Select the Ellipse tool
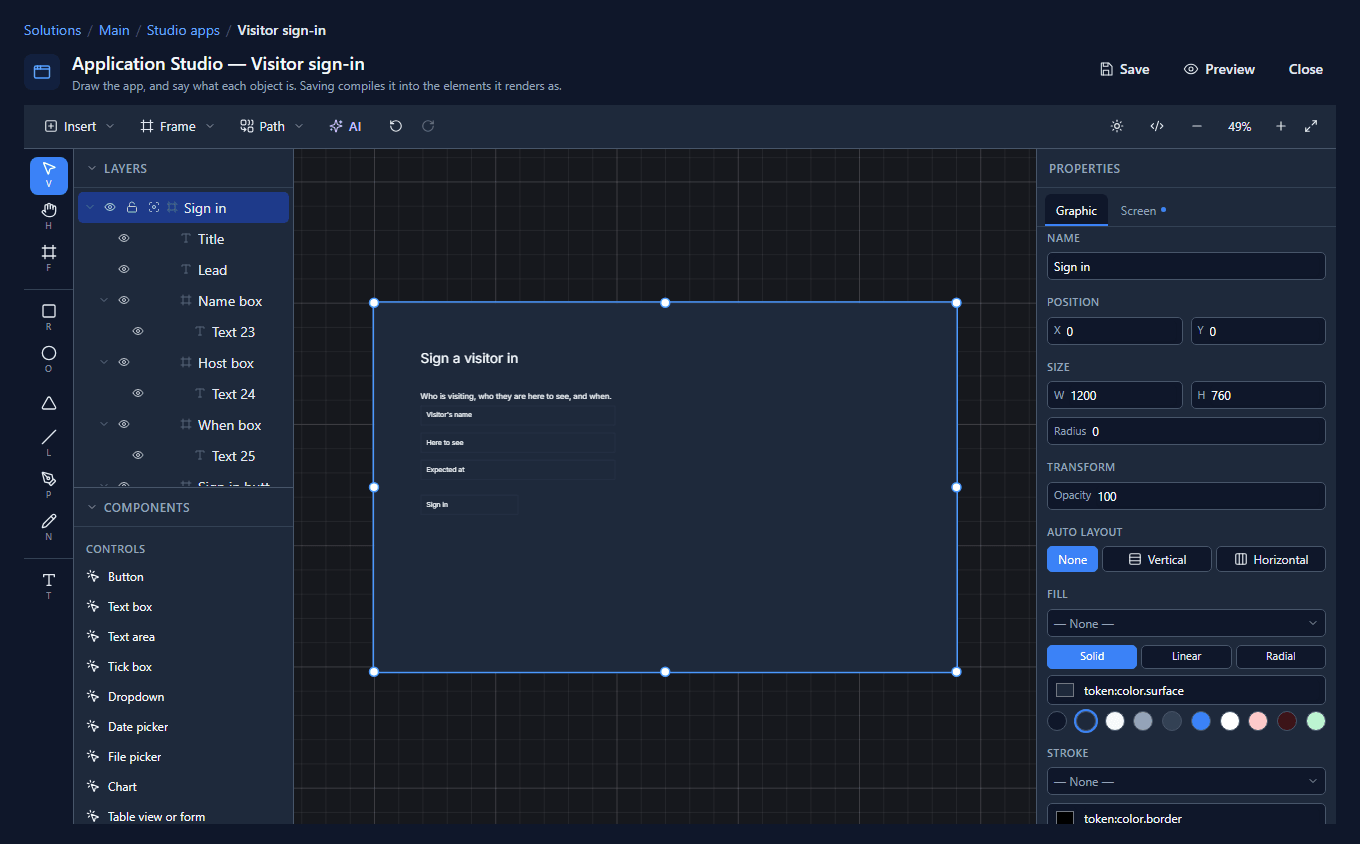The image size is (1360, 844). pos(49,358)
